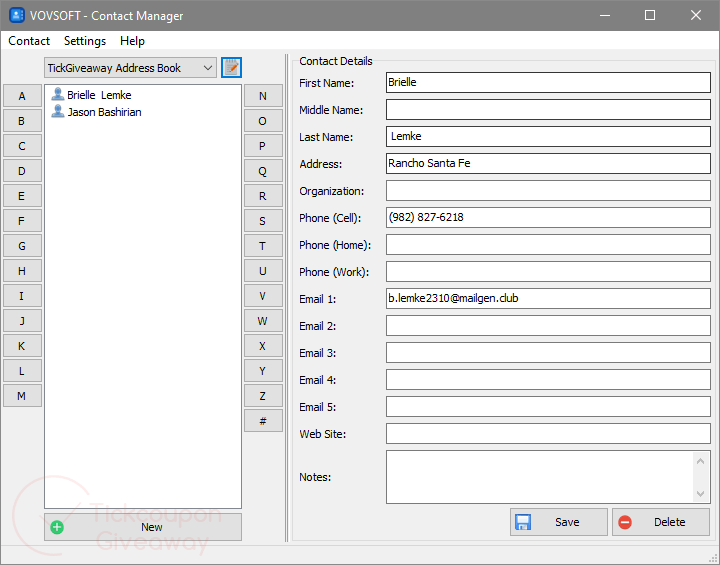Filter contacts by letter N
The width and height of the screenshot is (720, 565).
[263, 96]
